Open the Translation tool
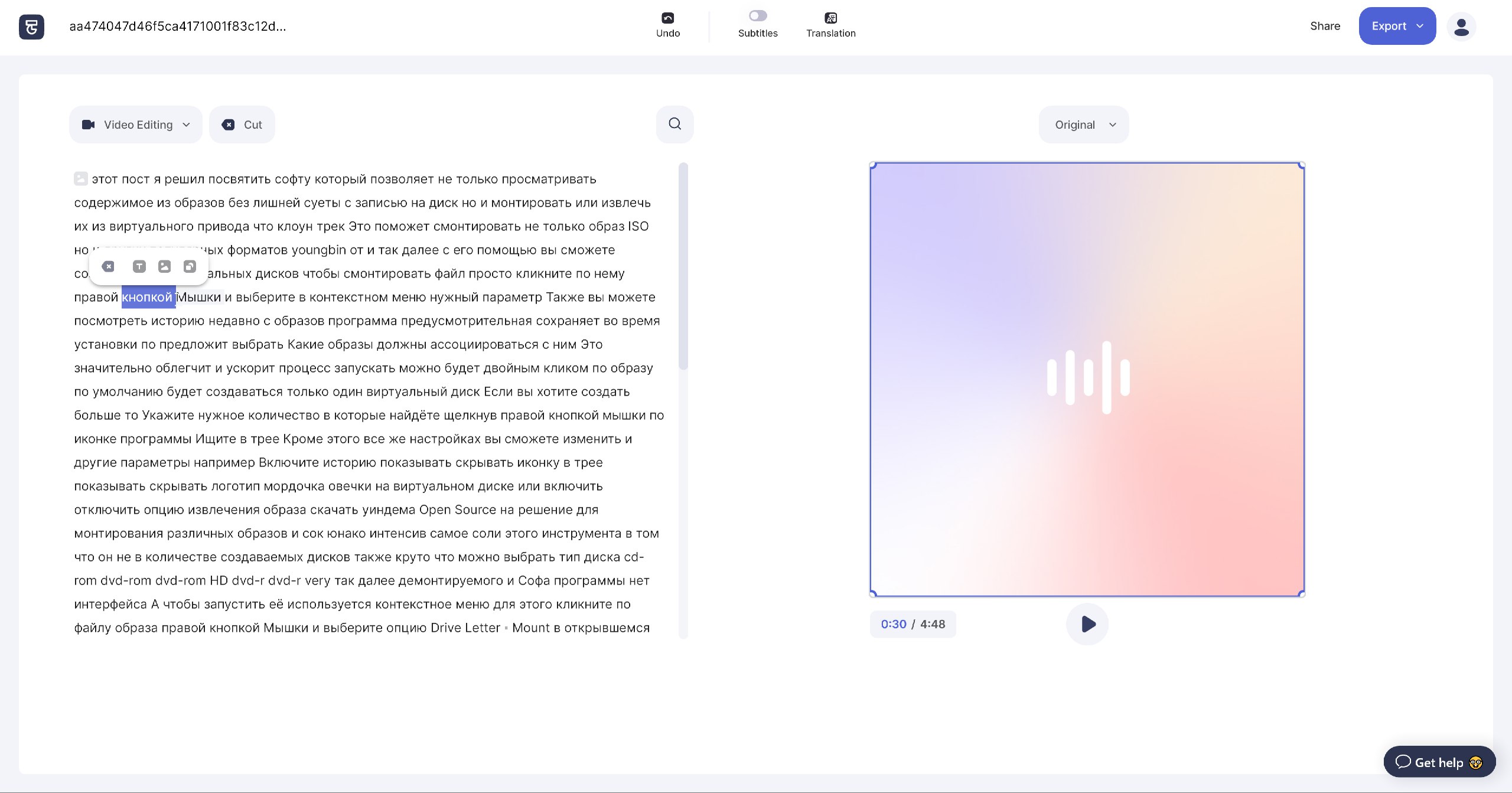This screenshot has height=793, width=1512. [x=830, y=25]
